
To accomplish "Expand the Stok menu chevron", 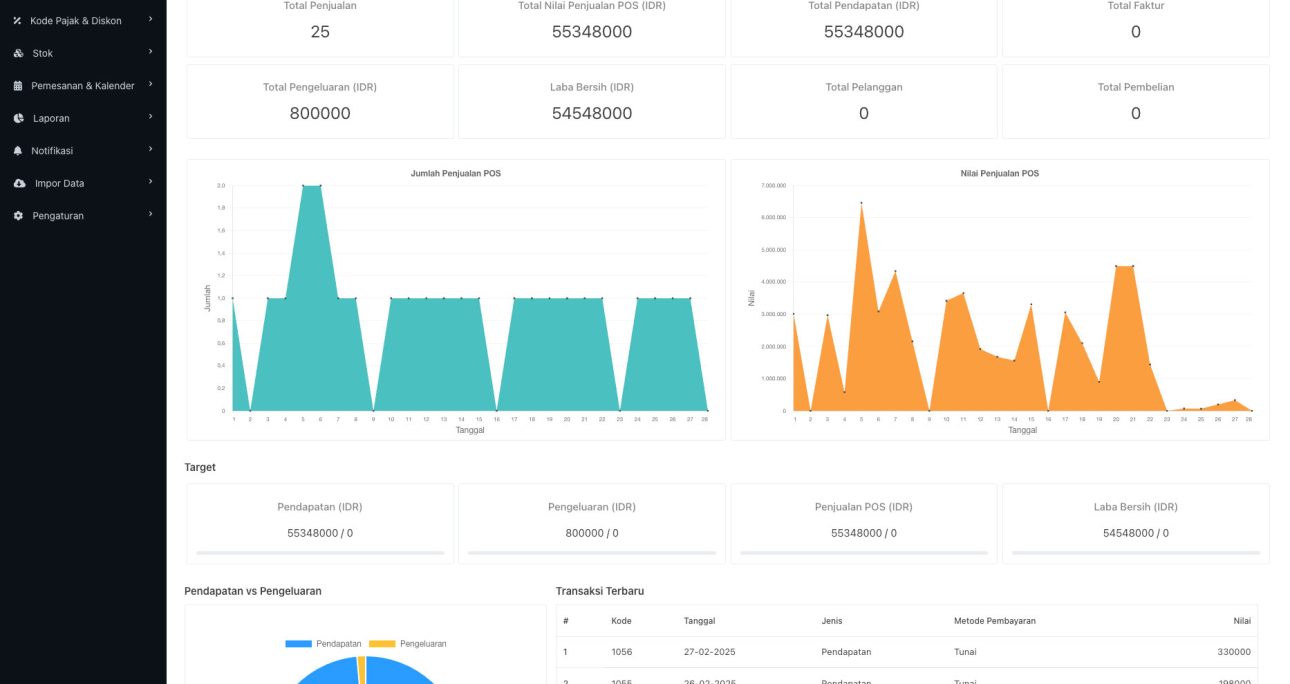I will tap(150, 52).
